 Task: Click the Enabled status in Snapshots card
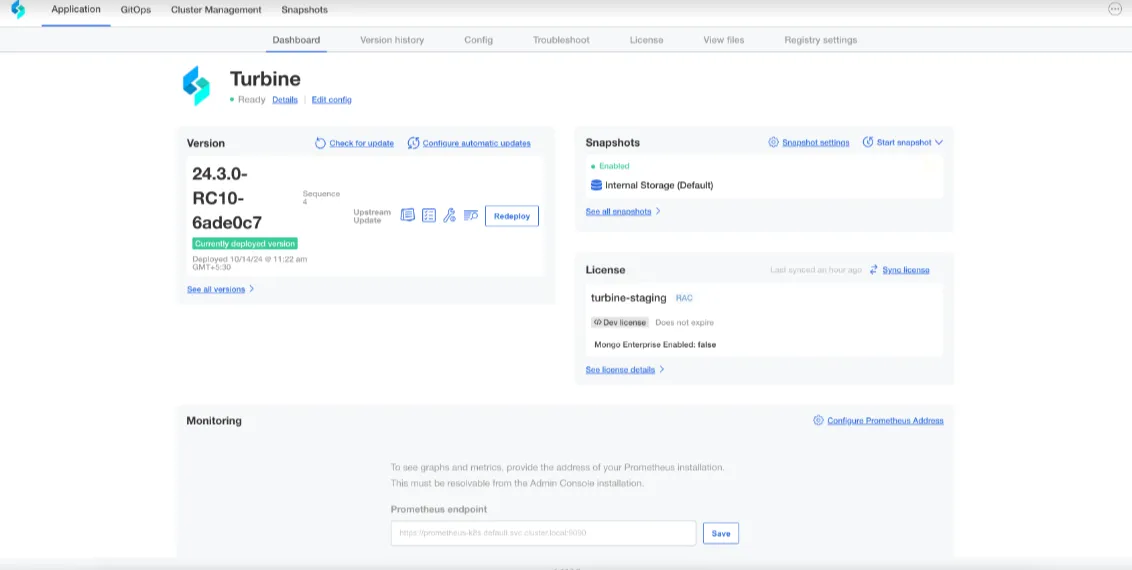(614, 166)
